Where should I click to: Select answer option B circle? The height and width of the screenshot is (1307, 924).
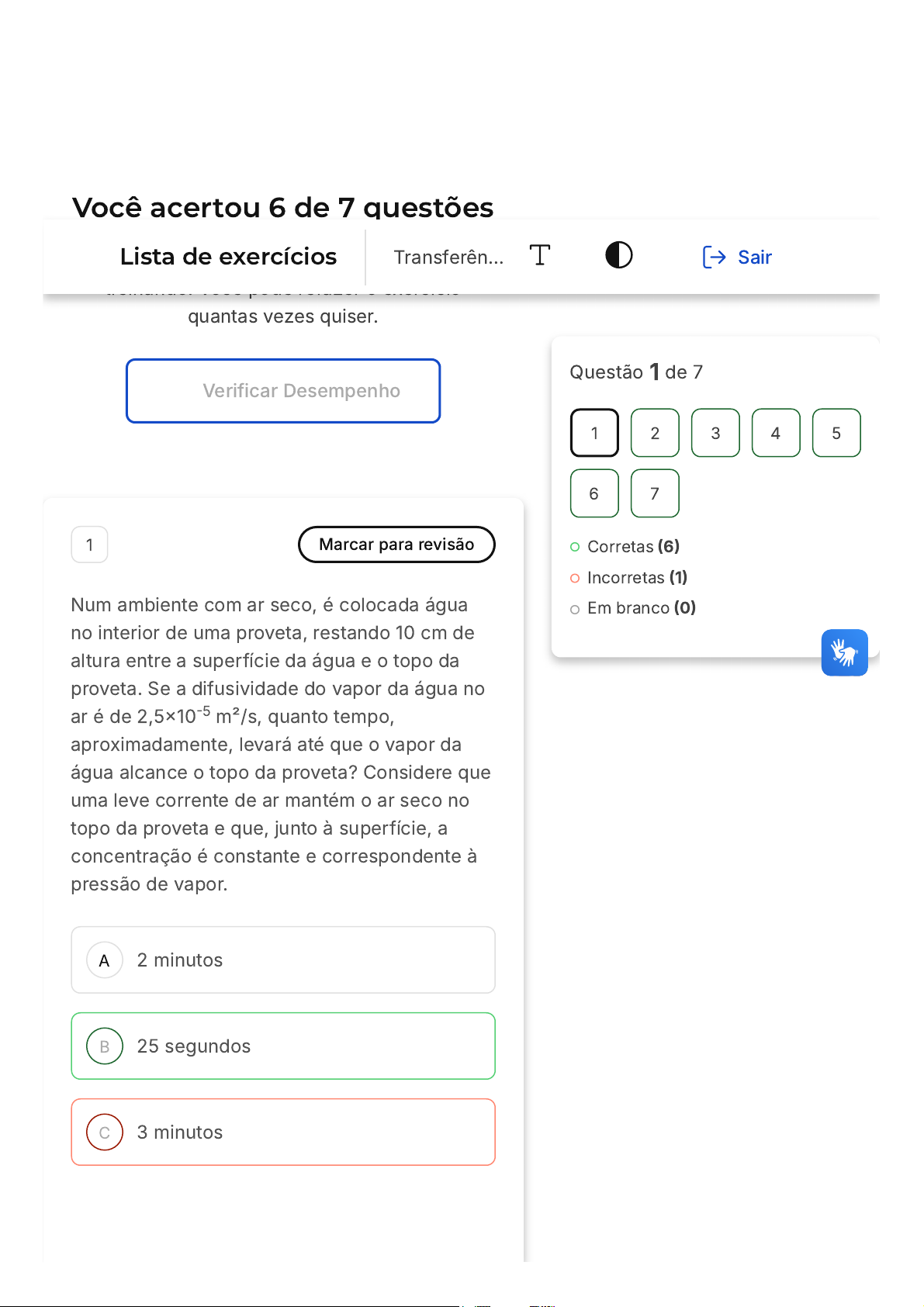(x=105, y=1046)
